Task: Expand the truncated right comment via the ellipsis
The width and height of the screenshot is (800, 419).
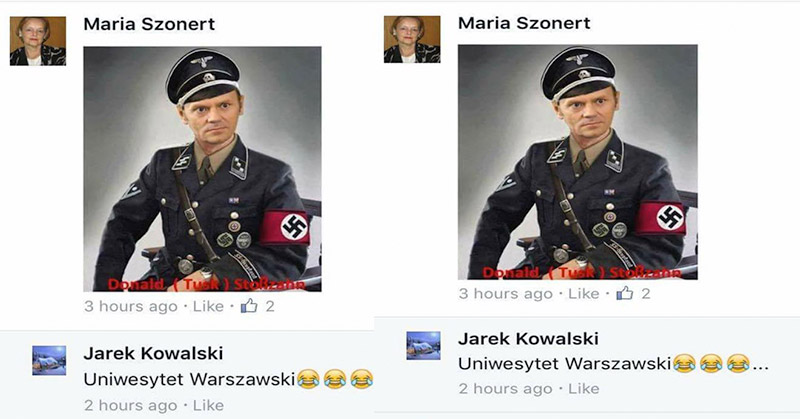Action: 761,367
